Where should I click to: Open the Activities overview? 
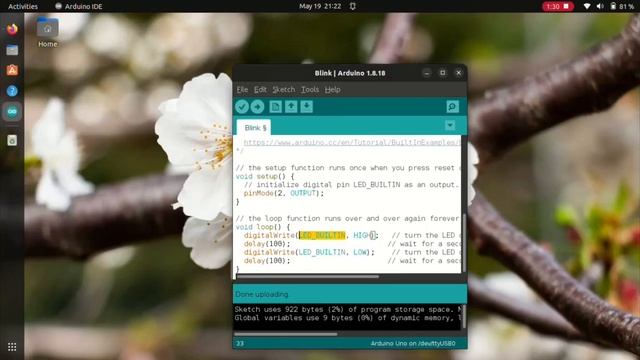[23, 6]
